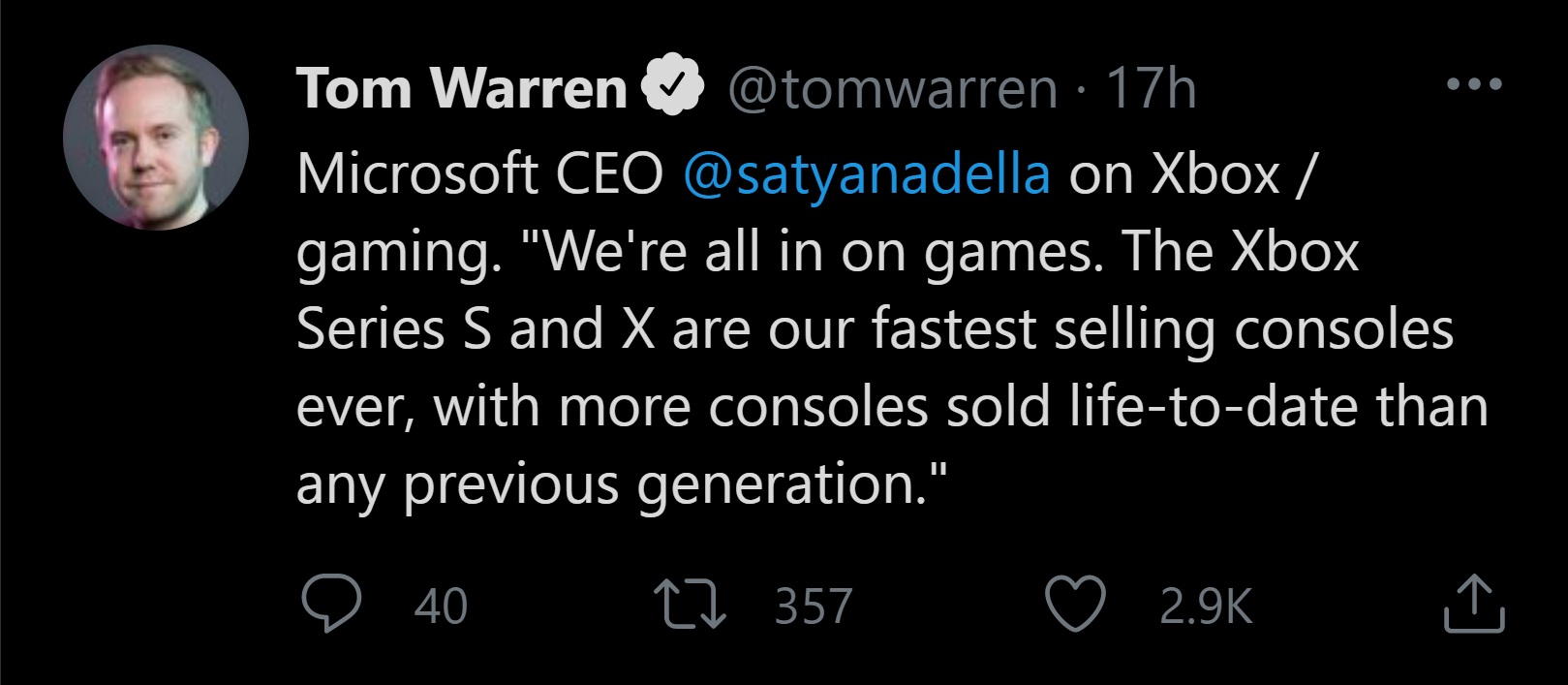Follow the @satyanadella mention link

[866, 174]
